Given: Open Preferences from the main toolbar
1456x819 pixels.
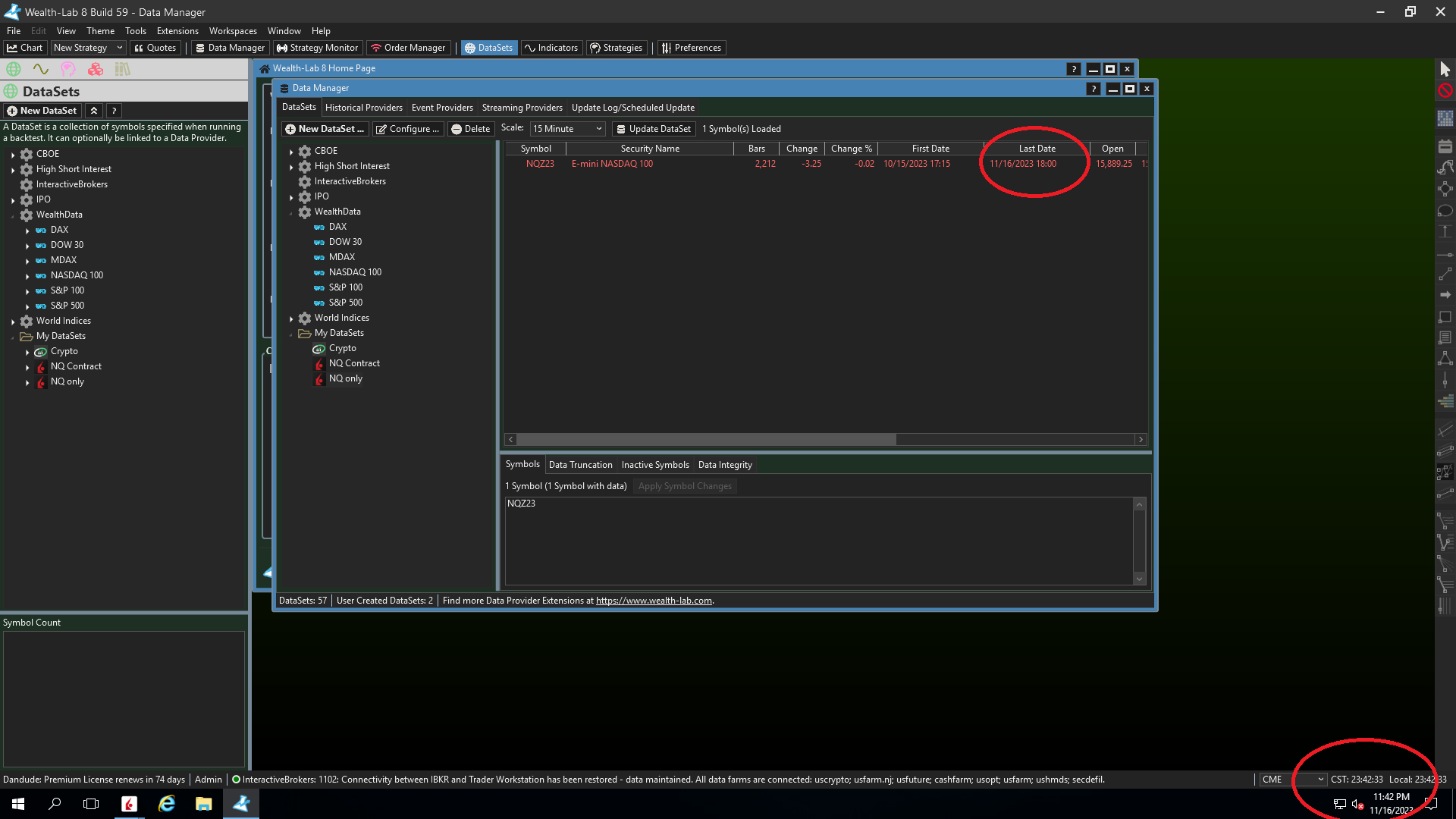Looking at the screenshot, I should pos(692,48).
